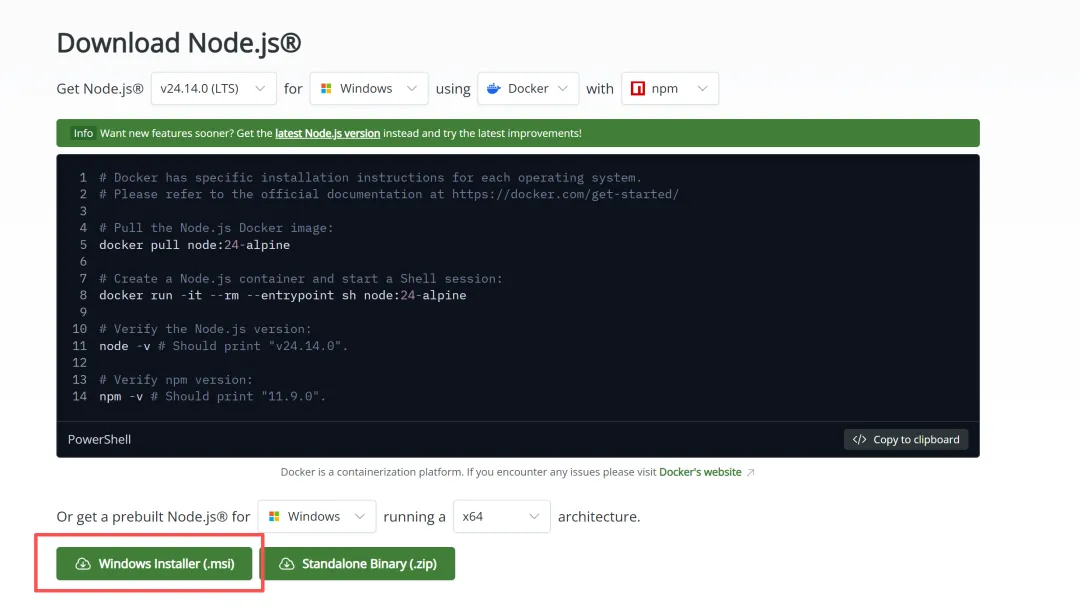Image resolution: width=1080 pixels, height=610 pixels.
Task: Click the code brackets icon on Copy to clipboard
Action: coord(860,439)
